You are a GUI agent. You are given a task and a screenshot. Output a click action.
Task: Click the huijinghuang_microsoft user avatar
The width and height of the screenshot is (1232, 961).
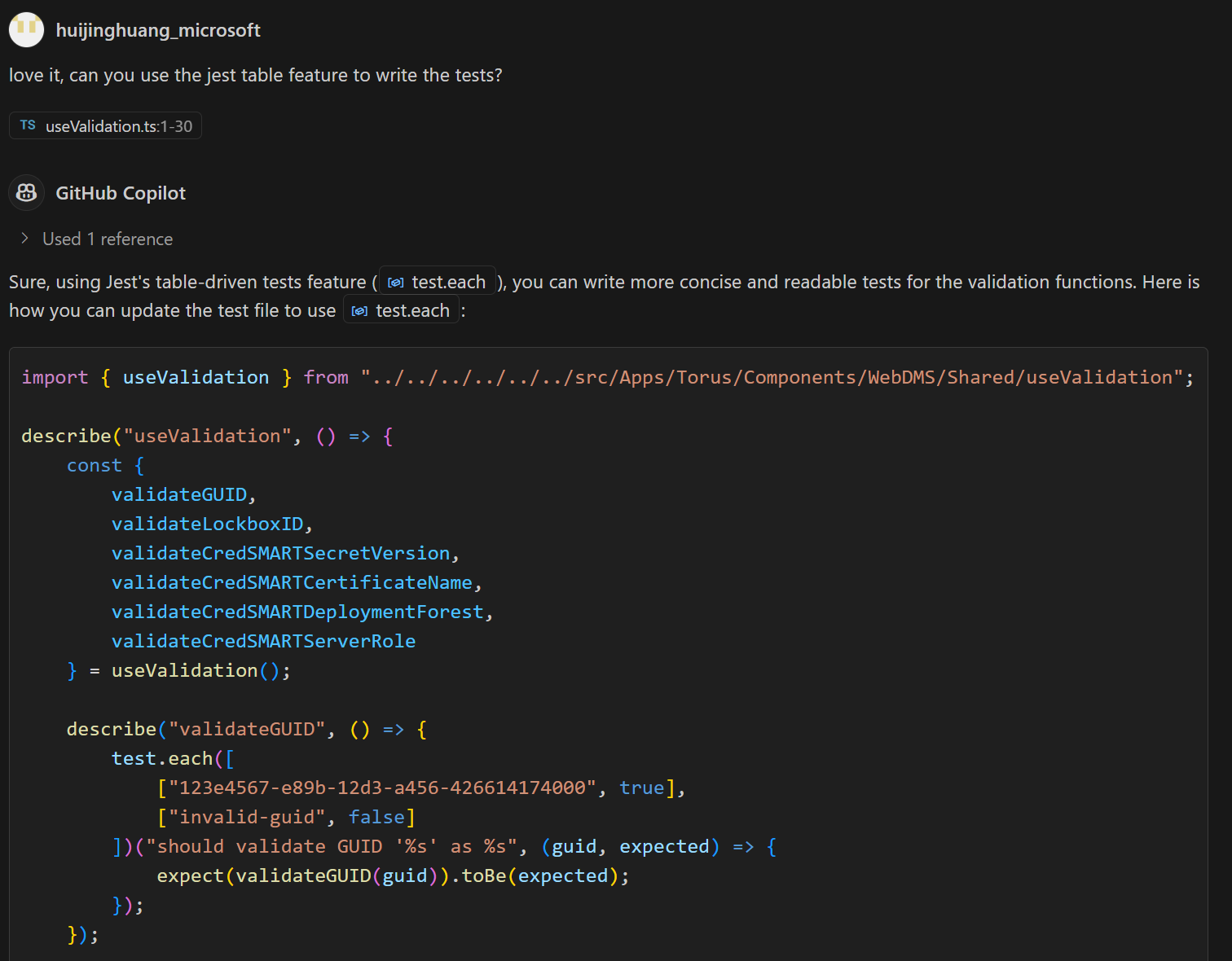click(x=26, y=29)
